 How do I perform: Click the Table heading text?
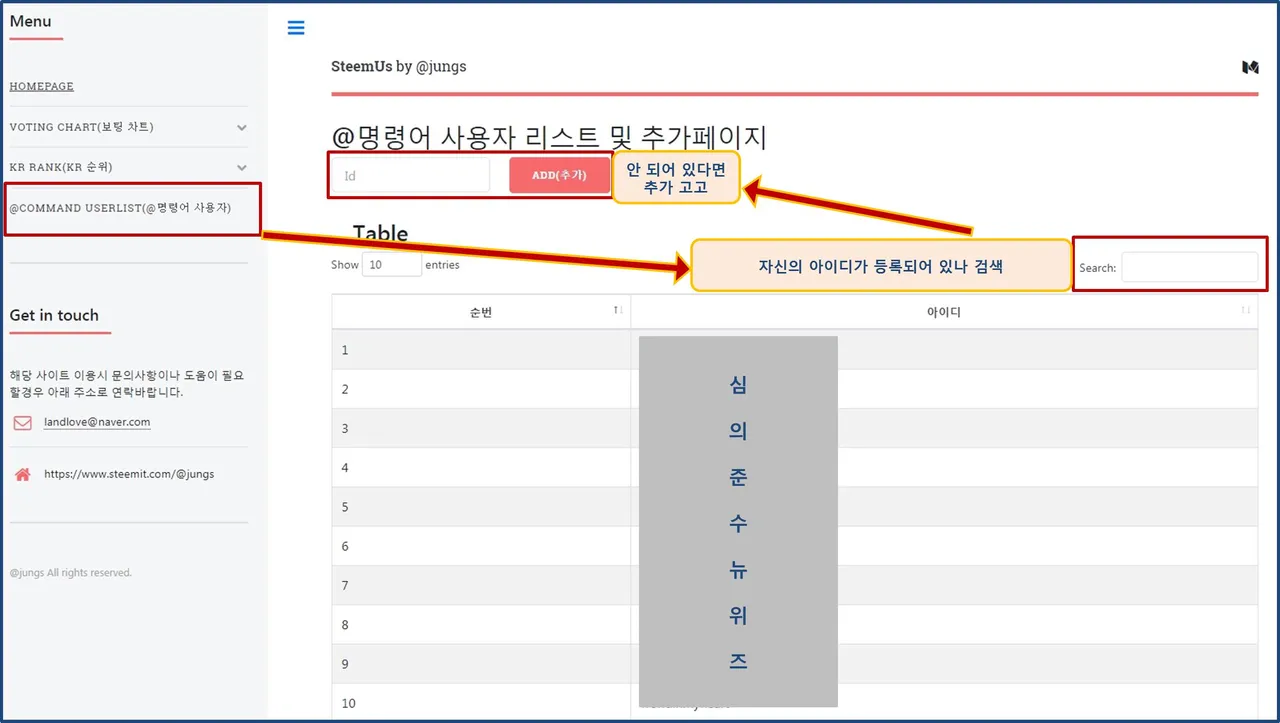coord(380,234)
